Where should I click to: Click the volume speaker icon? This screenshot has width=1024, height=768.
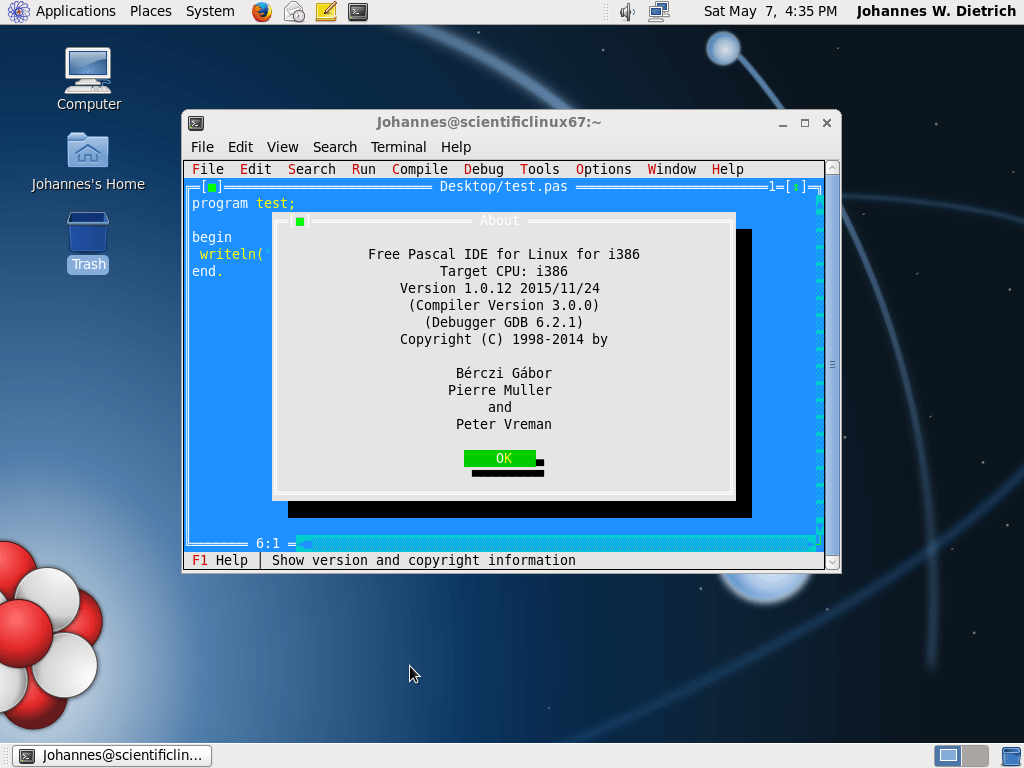[x=627, y=12]
